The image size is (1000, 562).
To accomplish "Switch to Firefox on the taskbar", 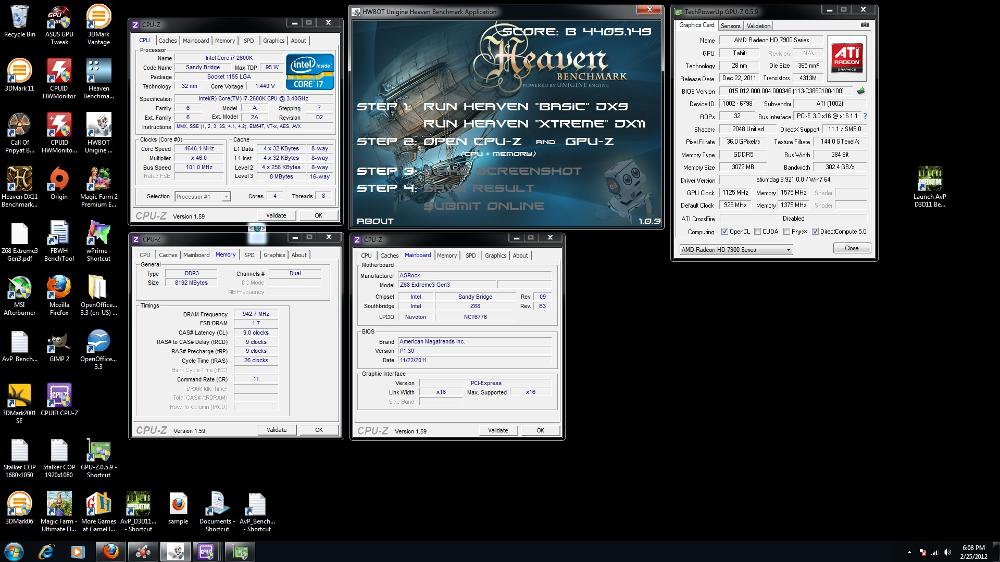I will [x=111, y=552].
